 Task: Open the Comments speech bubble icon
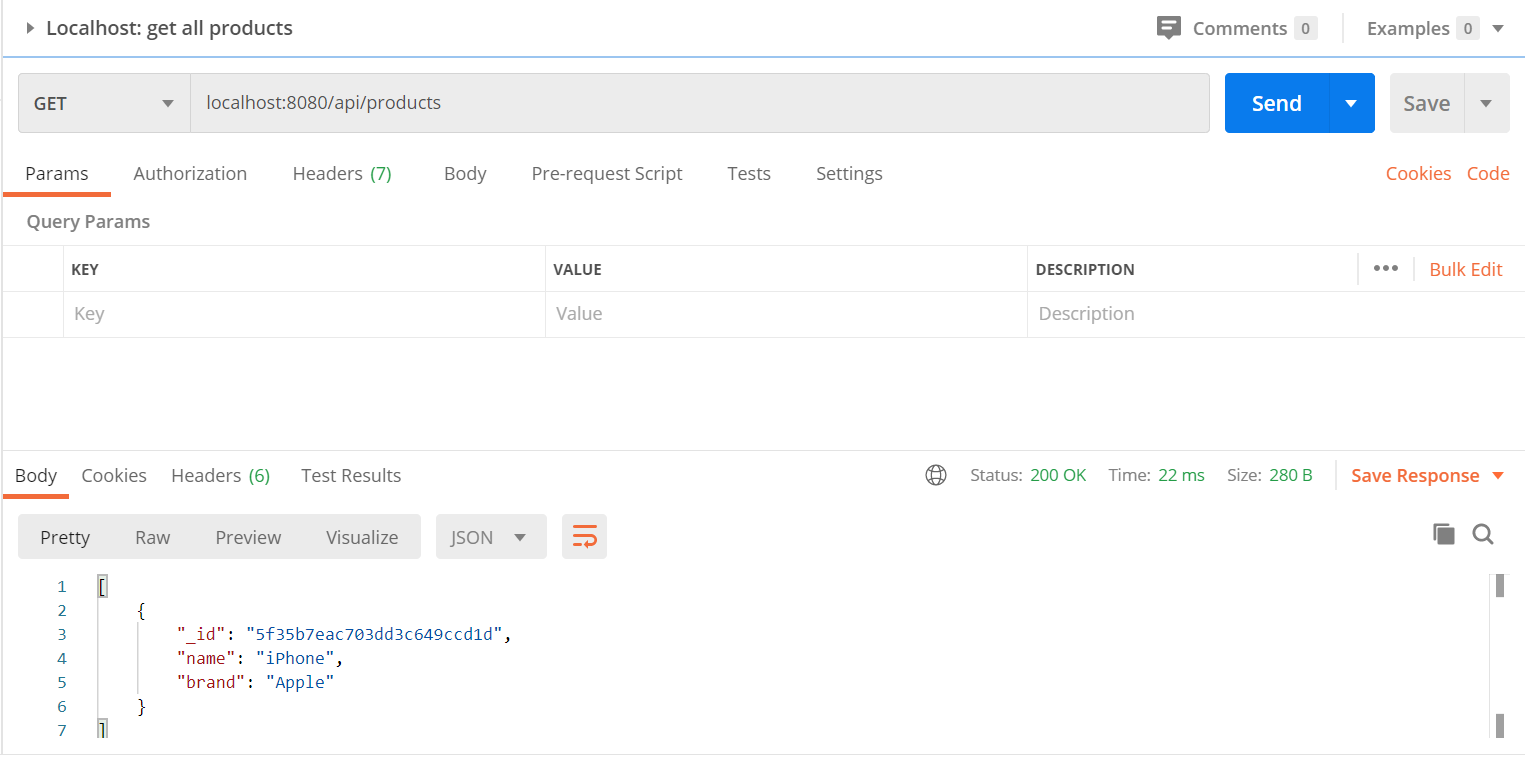pyautogui.click(x=1168, y=28)
